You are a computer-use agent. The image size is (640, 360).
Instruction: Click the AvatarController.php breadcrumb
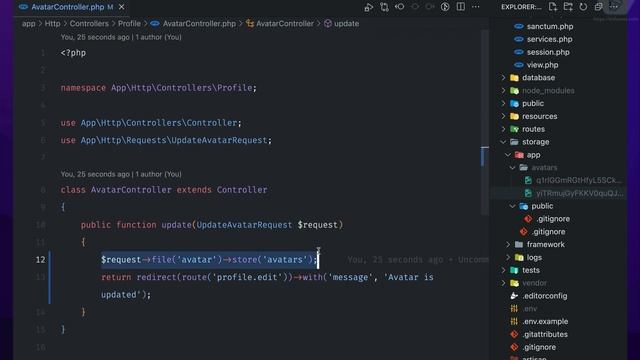point(193,24)
